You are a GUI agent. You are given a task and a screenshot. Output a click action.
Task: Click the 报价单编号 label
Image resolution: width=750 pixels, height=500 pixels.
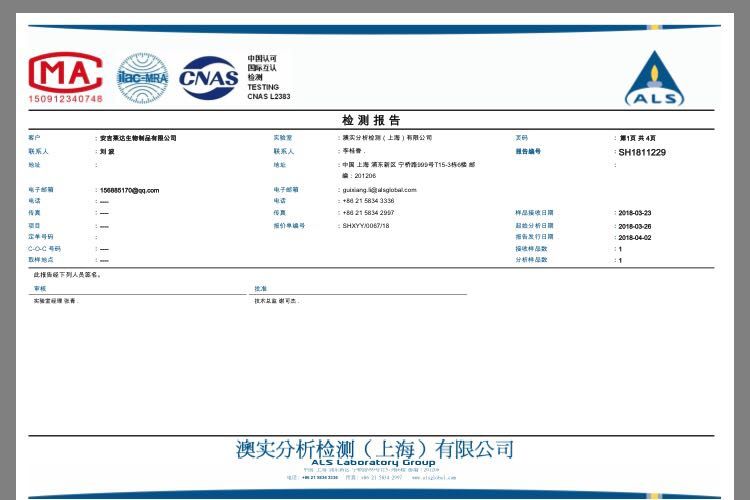coord(289,226)
